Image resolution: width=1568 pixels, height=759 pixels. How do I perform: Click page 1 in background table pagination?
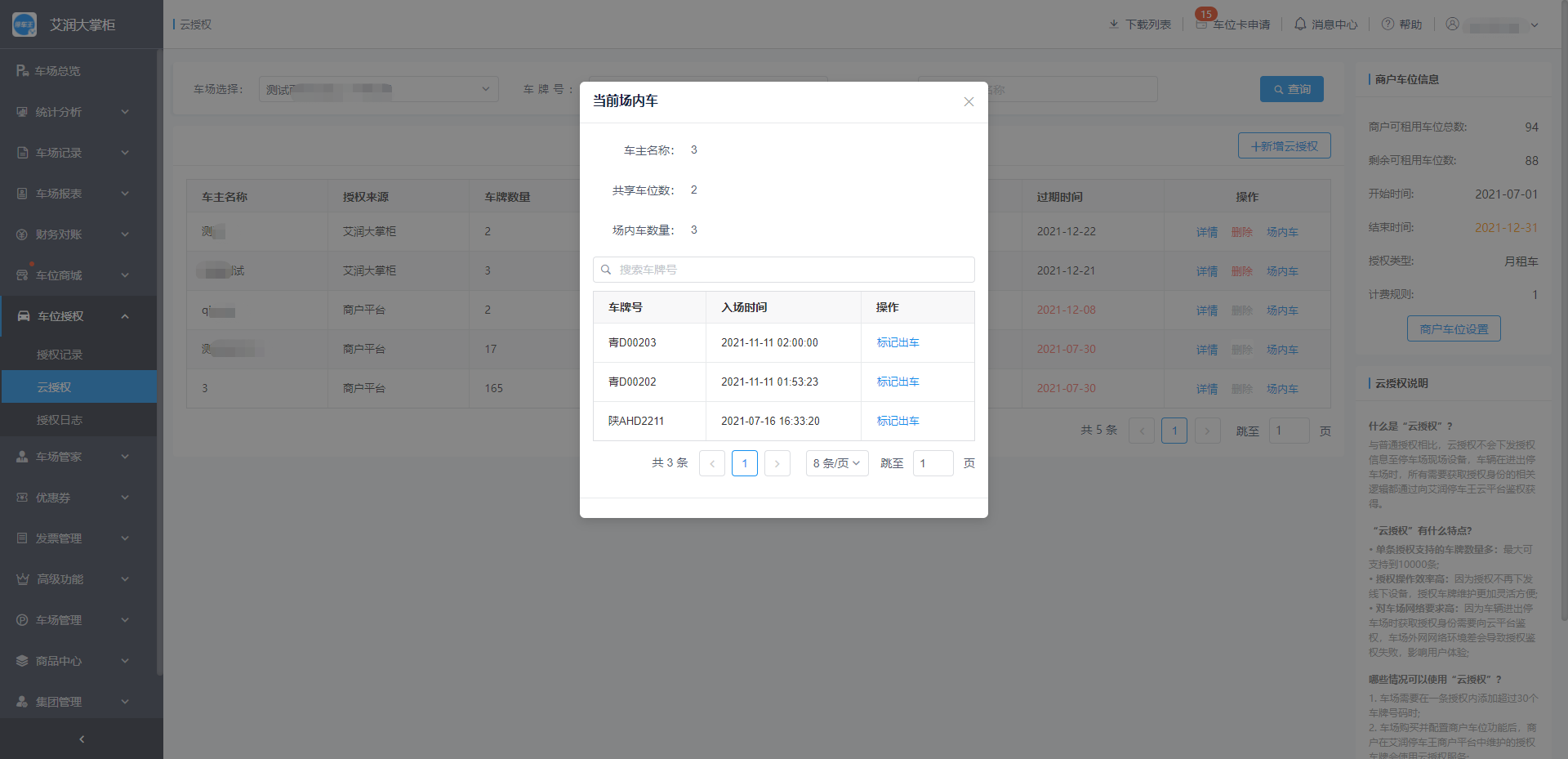1174,431
